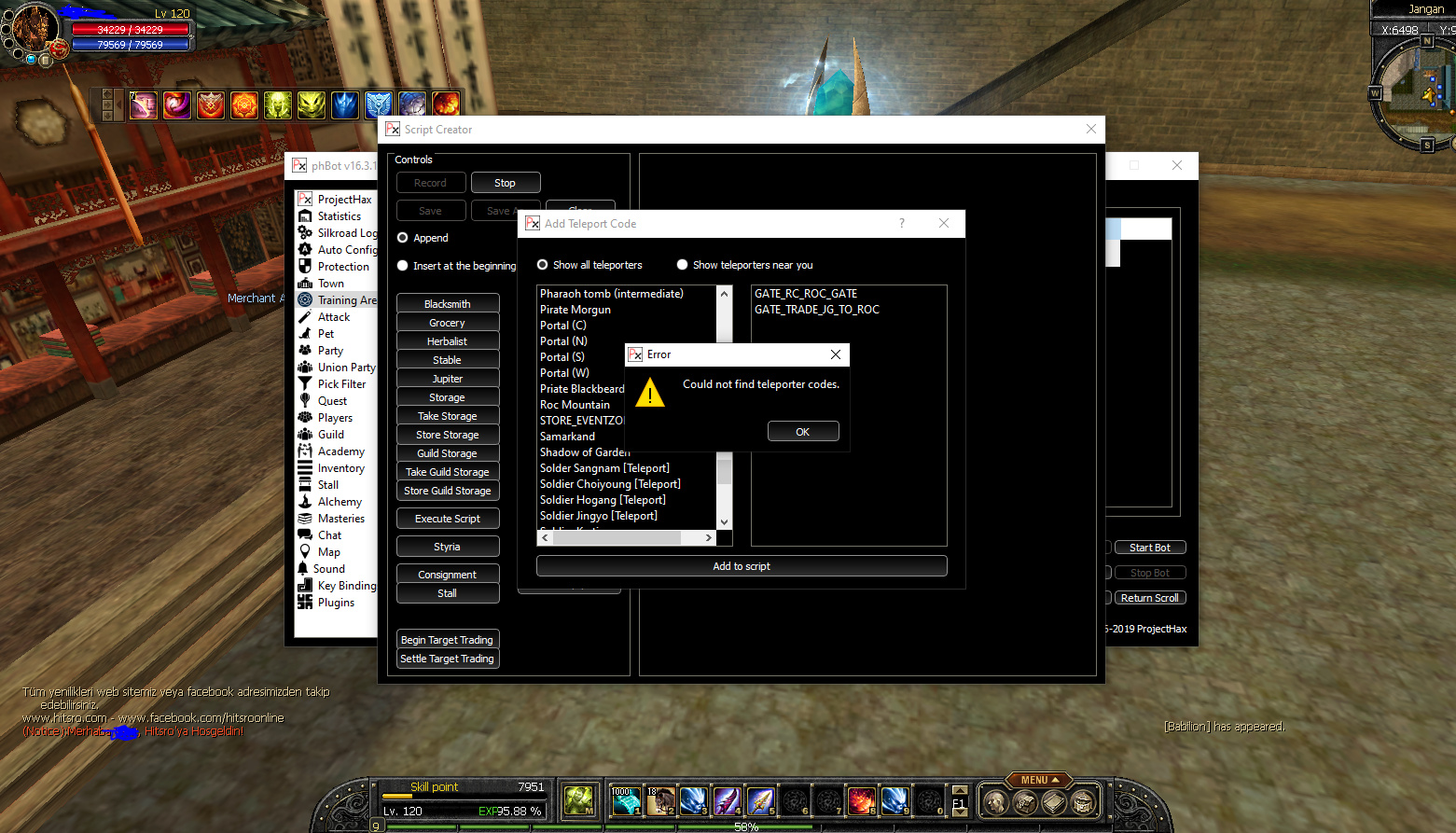Viewport: 1456px width, 833px height.
Task: Click the Alchemy flask icon
Action: (305, 502)
